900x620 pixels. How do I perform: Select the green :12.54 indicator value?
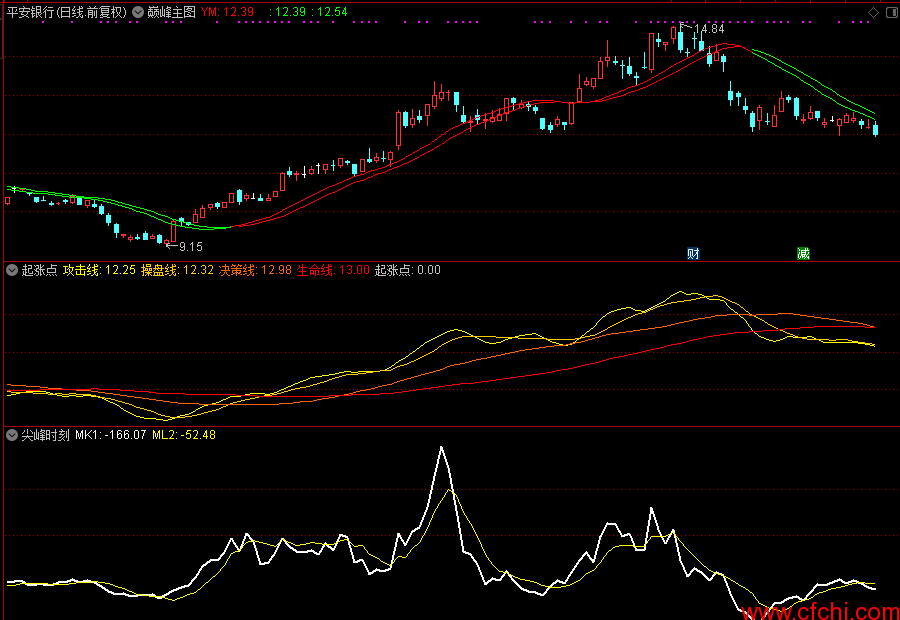[329, 12]
